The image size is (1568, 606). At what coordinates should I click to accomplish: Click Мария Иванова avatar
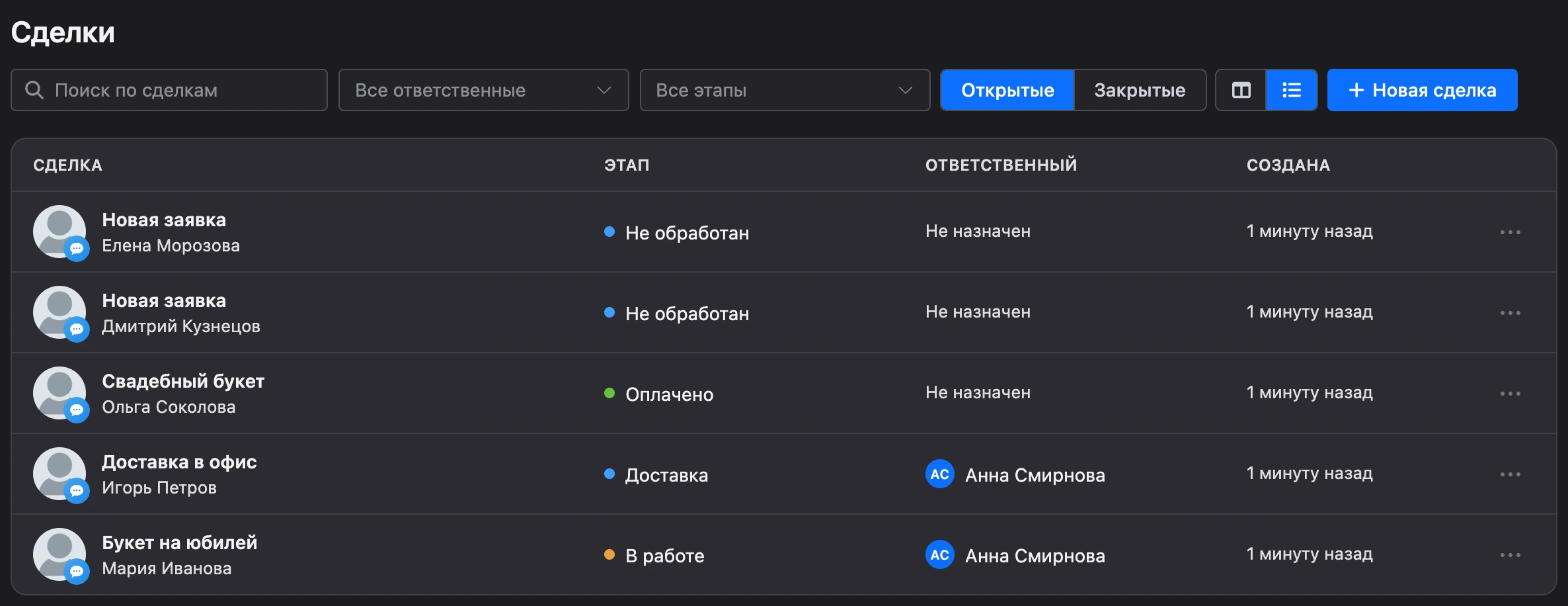point(59,554)
